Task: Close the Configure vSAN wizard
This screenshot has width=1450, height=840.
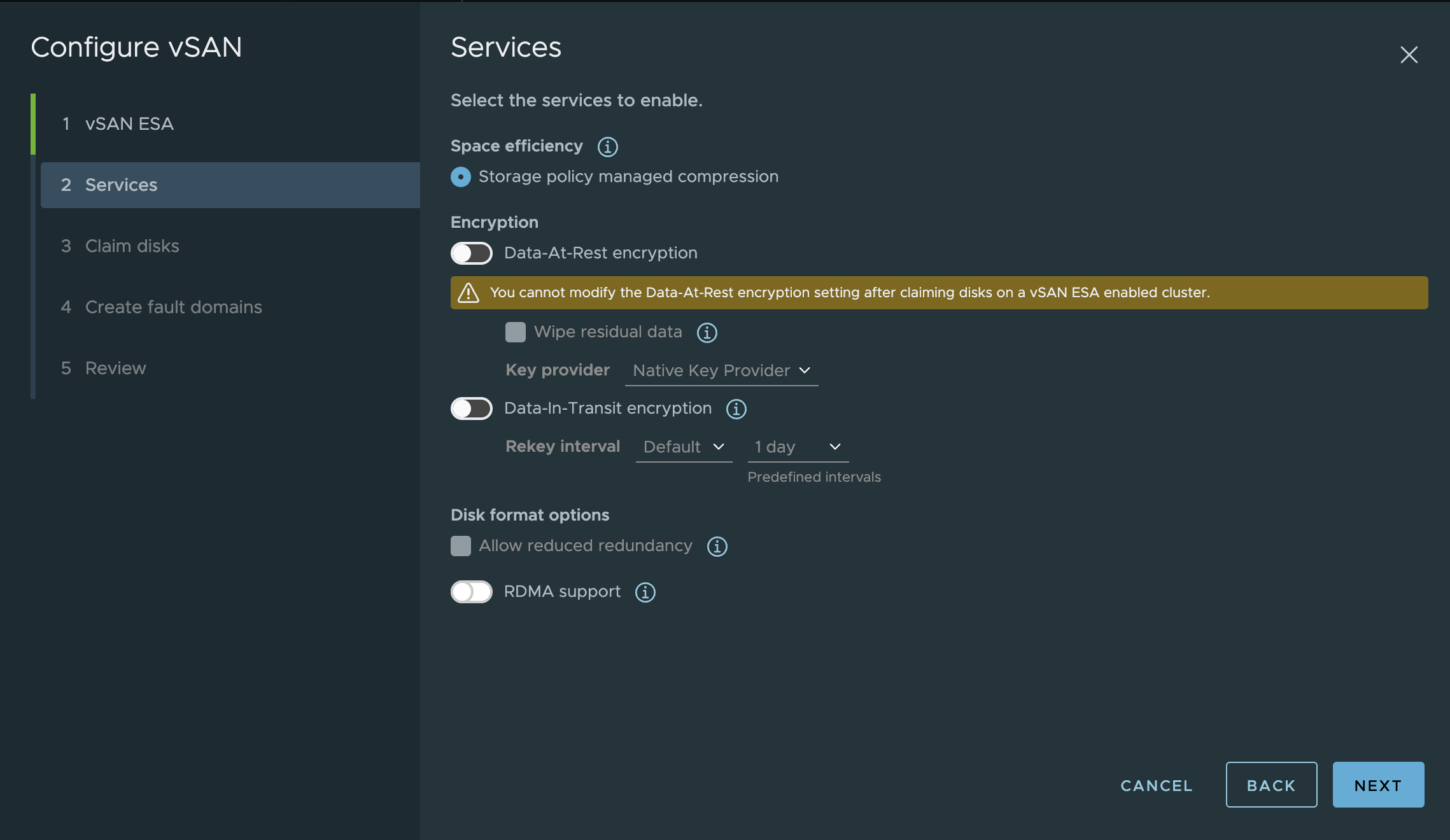Action: click(x=1409, y=55)
